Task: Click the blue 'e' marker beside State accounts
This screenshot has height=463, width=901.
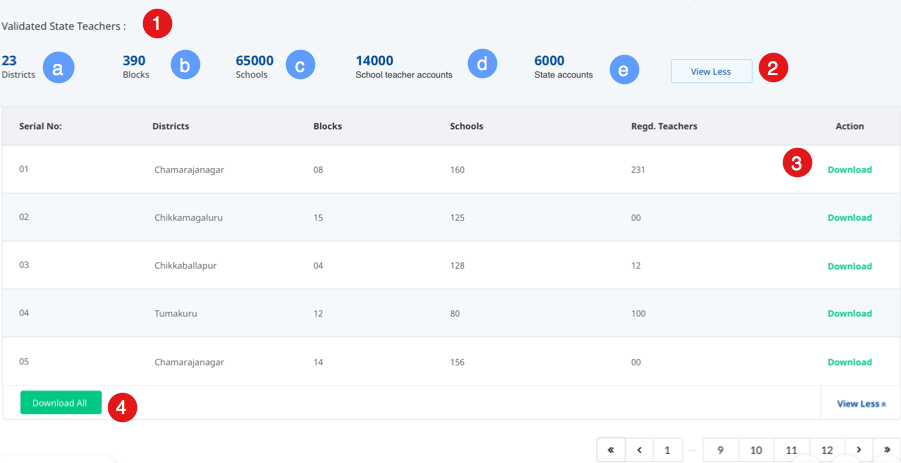Action: (624, 70)
